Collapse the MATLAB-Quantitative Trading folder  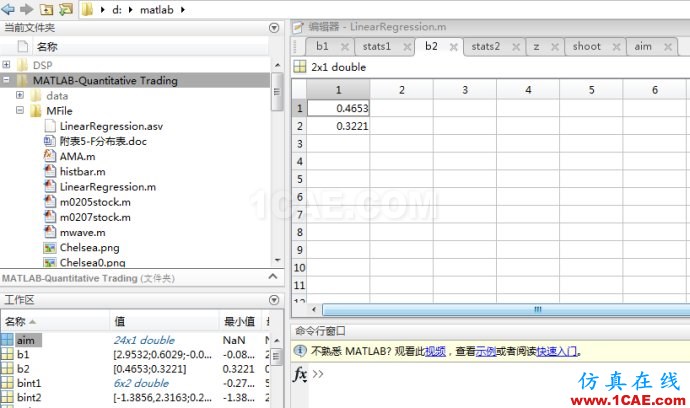click(6, 80)
